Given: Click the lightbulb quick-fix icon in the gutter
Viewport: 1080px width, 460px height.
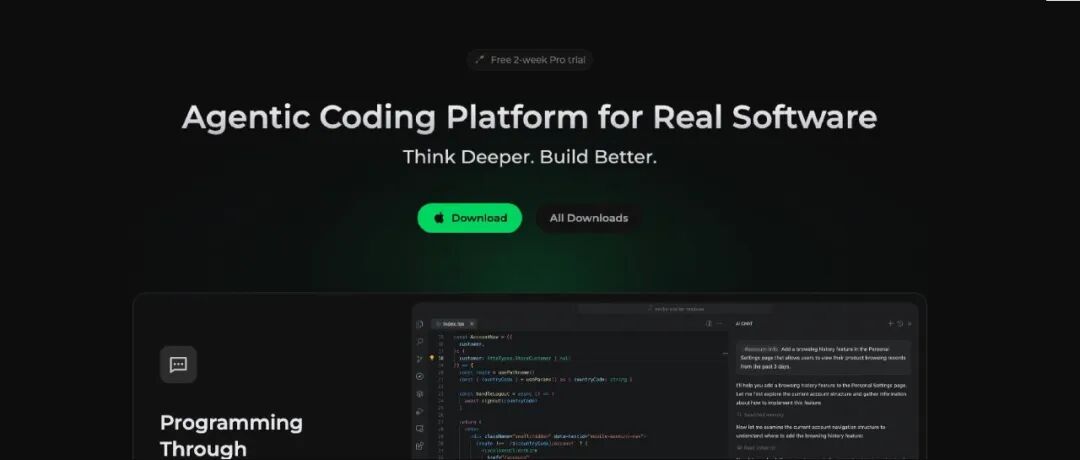Looking at the screenshot, I should (432, 358).
